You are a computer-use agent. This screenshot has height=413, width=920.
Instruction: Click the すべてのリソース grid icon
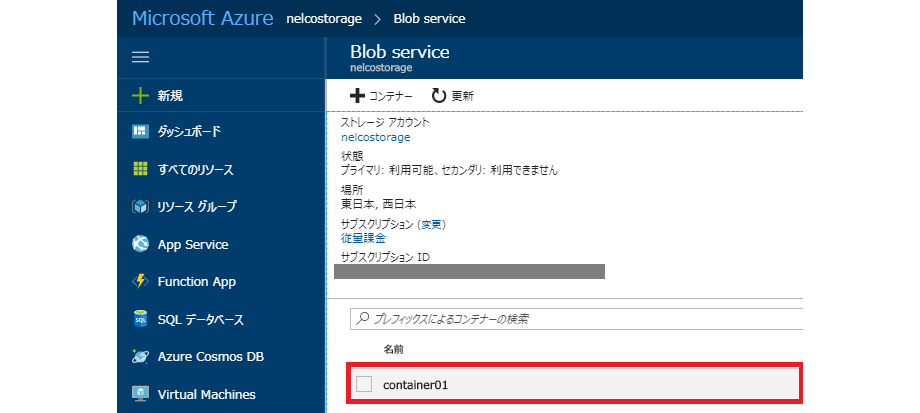pyautogui.click(x=140, y=169)
